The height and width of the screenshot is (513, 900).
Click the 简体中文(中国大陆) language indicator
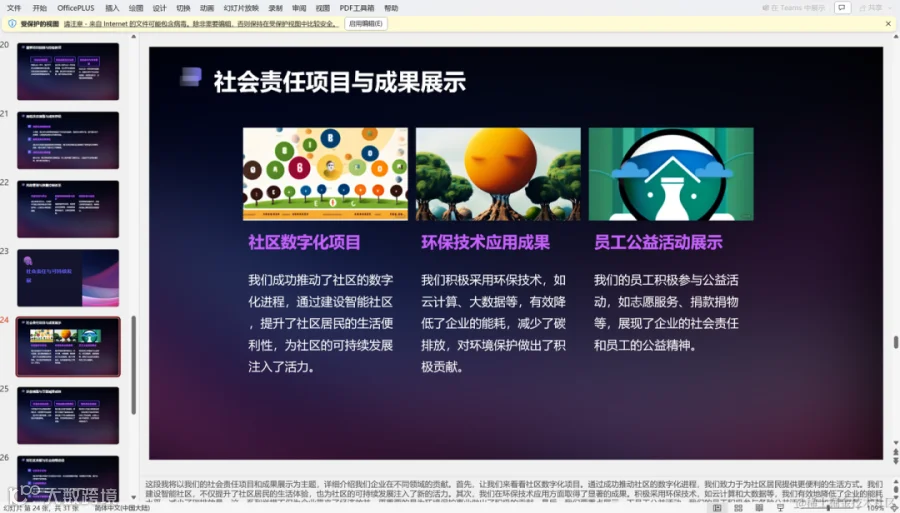[122, 508]
